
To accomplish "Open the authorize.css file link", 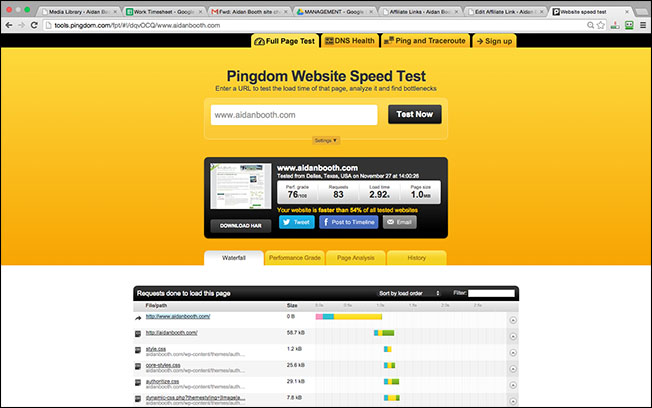I will tap(162, 381).
